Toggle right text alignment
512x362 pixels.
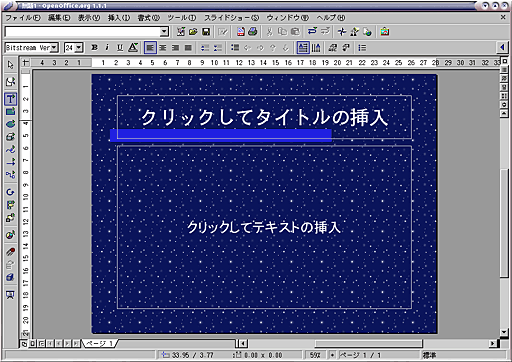tap(175, 48)
